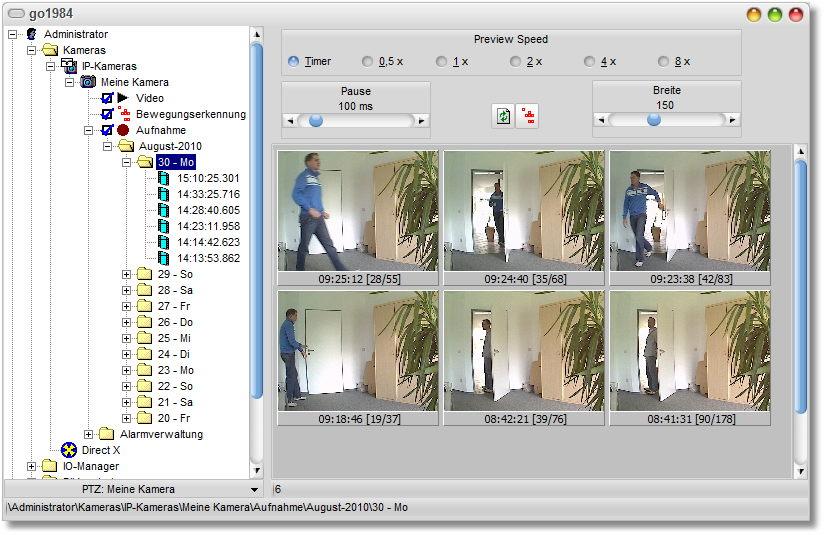This screenshot has width=824, height=535.
Task: Click the IP-Kameras network camera icon
Action: coord(69,66)
